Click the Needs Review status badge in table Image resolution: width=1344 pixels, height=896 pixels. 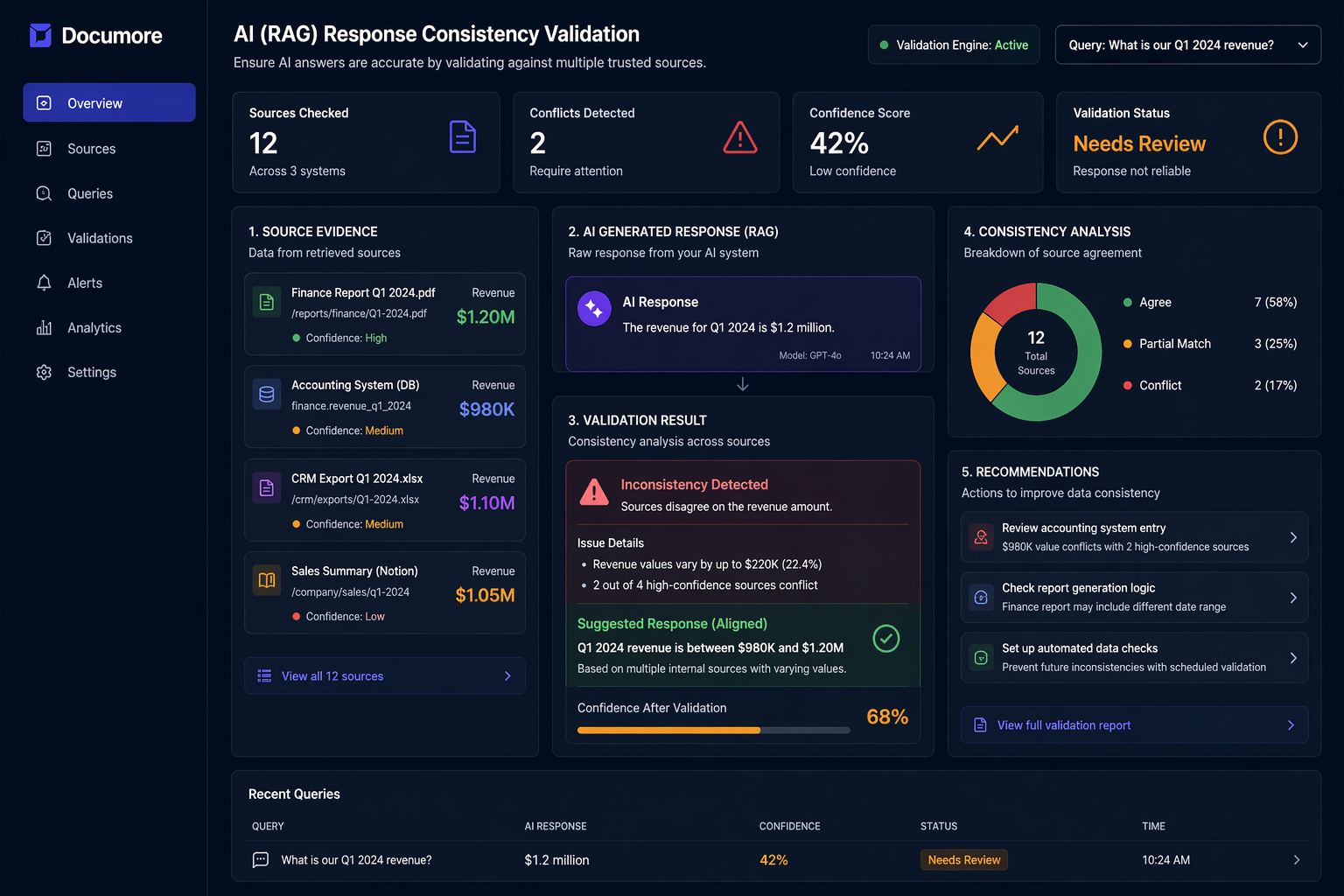(x=964, y=860)
